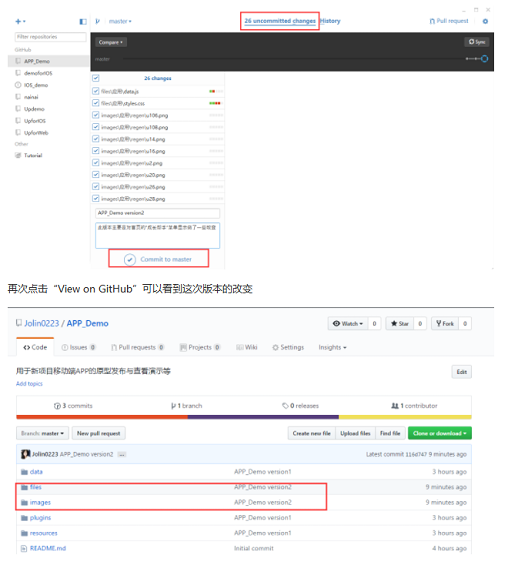The height and width of the screenshot is (565, 508).
Task: Expand the Insights dropdown tab
Action: click(x=332, y=347)
